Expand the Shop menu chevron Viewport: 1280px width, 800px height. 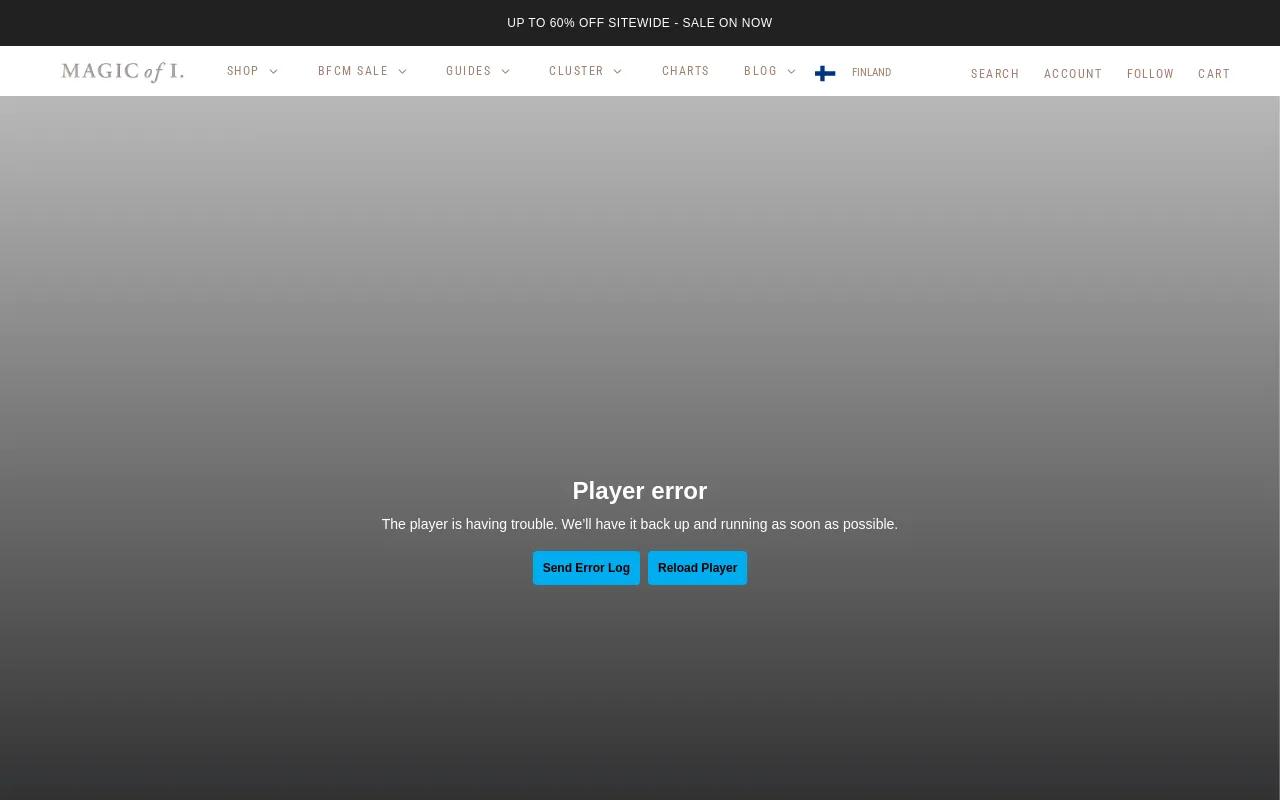274,72
